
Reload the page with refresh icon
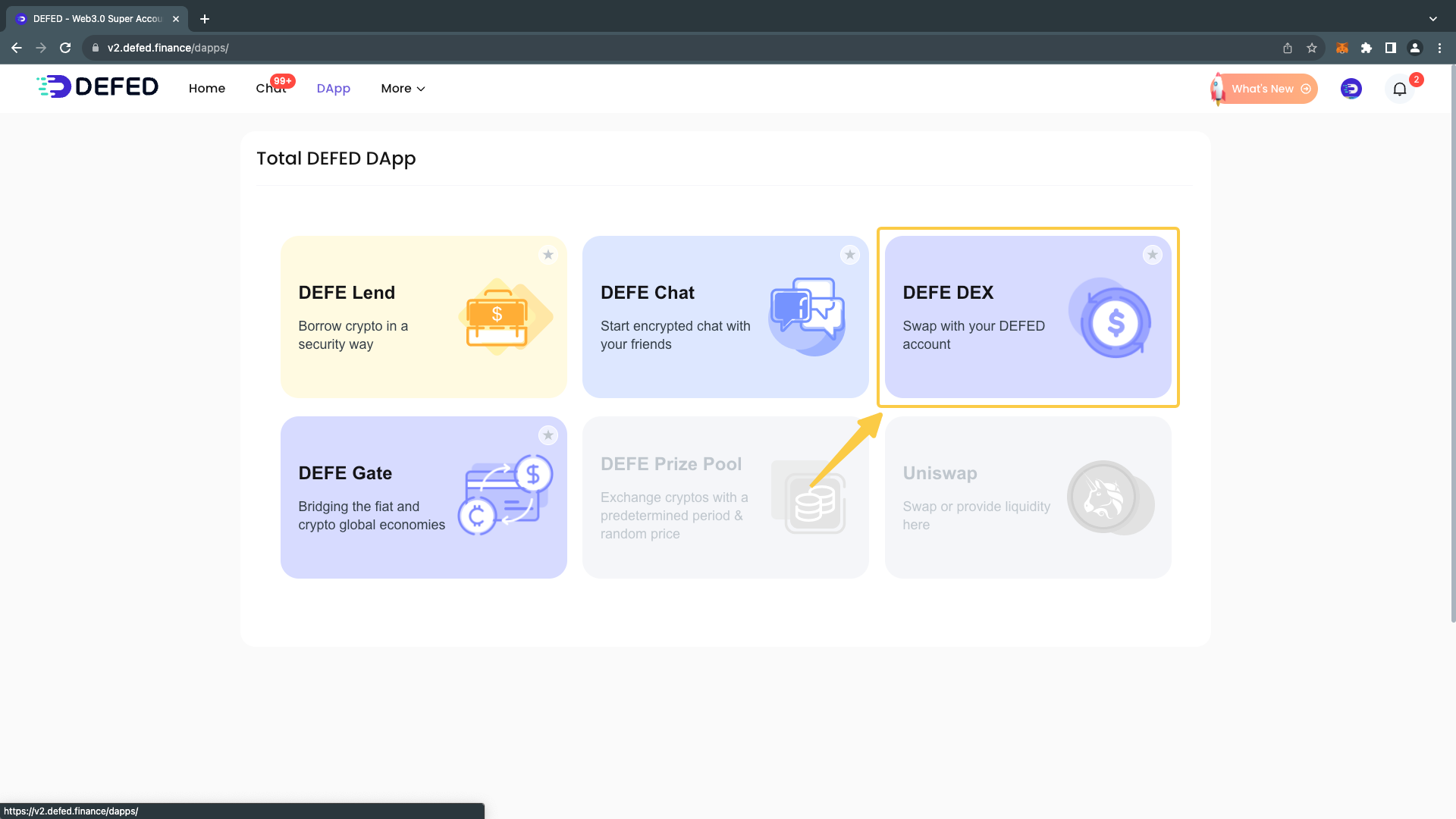(65, 48)
